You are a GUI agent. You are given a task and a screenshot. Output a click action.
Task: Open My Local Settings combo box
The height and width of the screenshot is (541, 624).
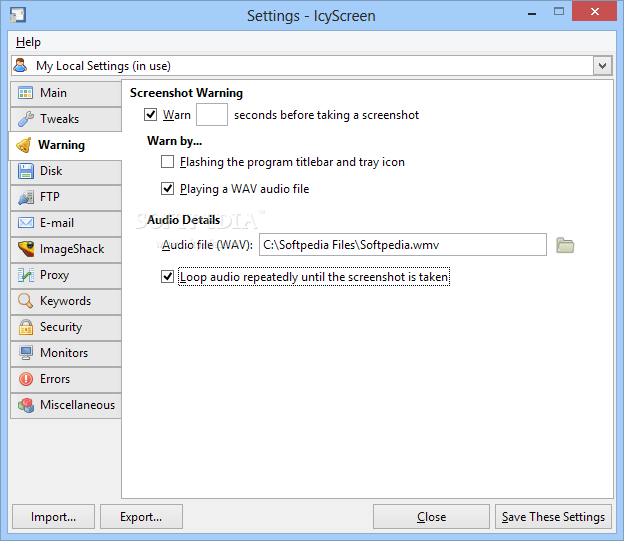point(311,66)
